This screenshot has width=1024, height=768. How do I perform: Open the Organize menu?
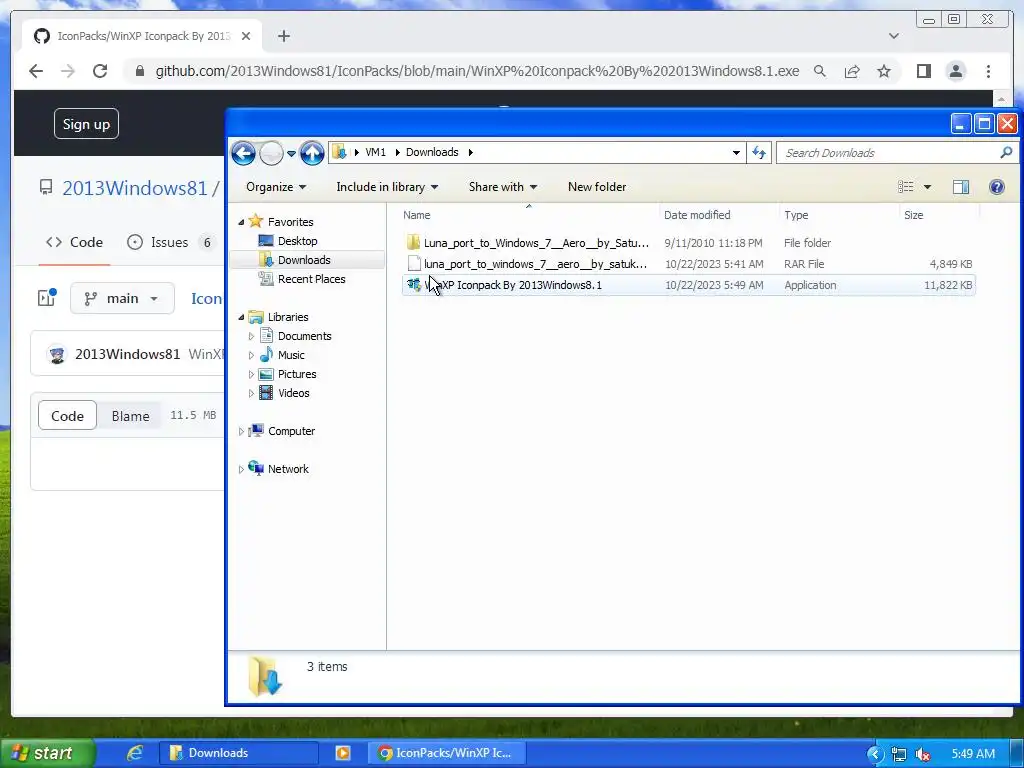[276, 187]
